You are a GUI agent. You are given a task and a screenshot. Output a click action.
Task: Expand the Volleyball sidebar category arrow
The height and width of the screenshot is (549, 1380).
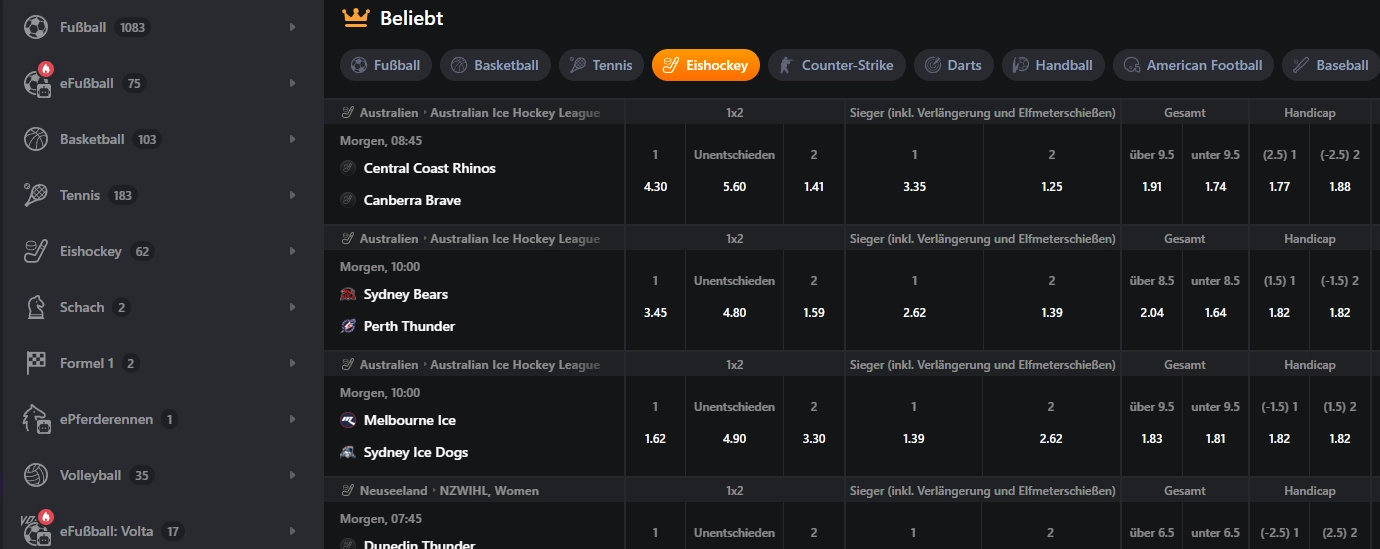pos(292,475)
